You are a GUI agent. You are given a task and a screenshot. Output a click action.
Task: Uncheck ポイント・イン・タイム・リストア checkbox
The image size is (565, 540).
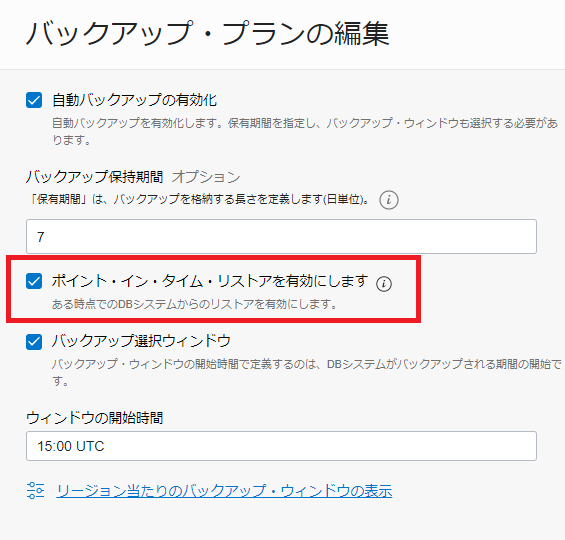tap(34, 281)
